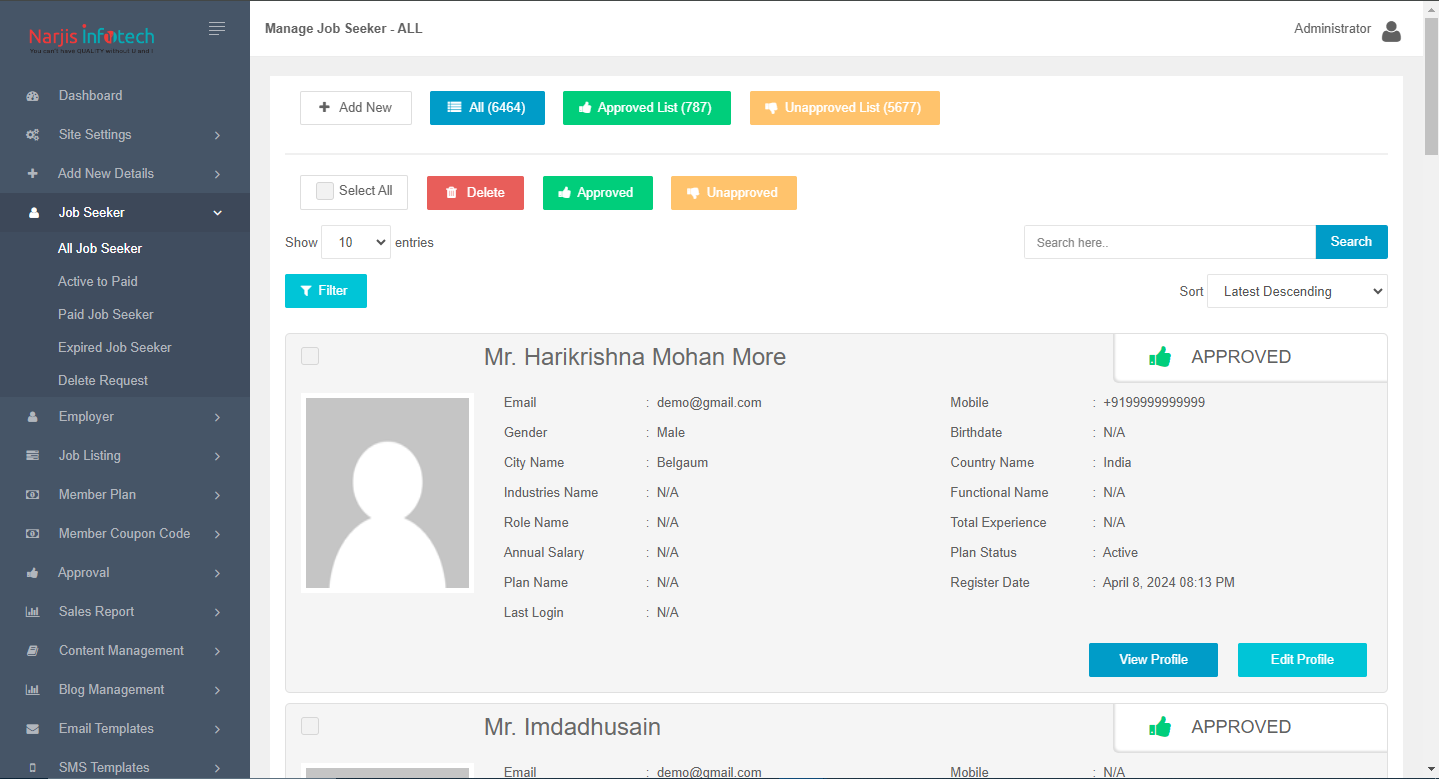Click the Site Settings gears icon
The image size is (1439, 779).
coord(33,135)
